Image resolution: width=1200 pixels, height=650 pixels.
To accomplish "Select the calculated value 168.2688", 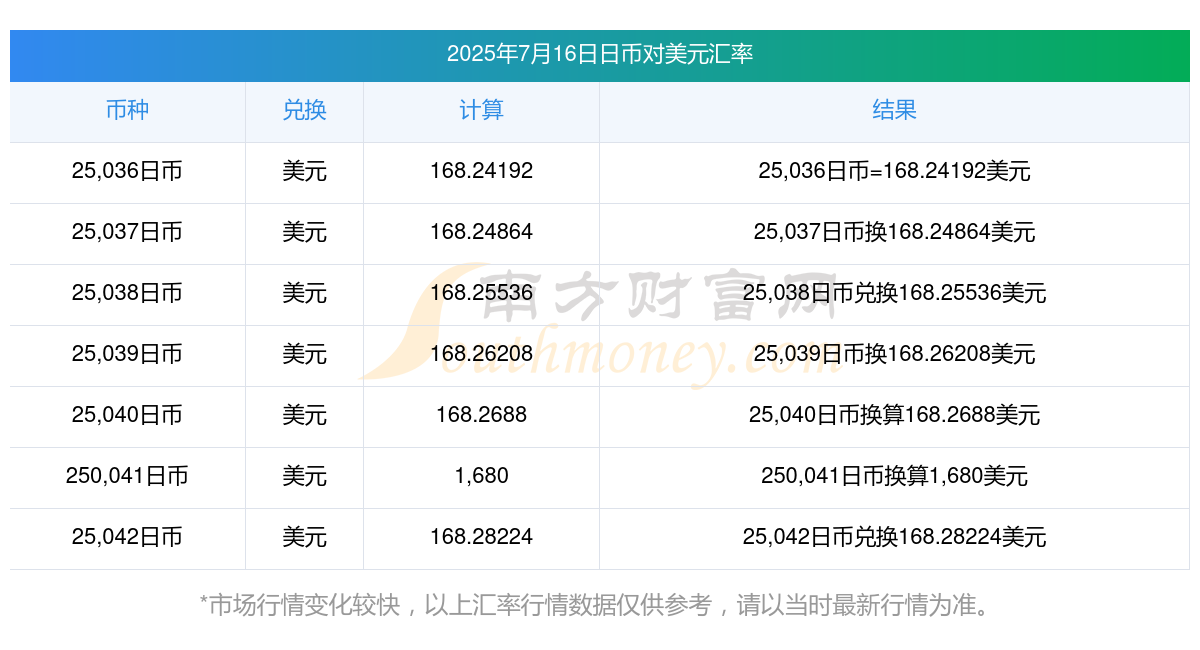I will (481, 415).
